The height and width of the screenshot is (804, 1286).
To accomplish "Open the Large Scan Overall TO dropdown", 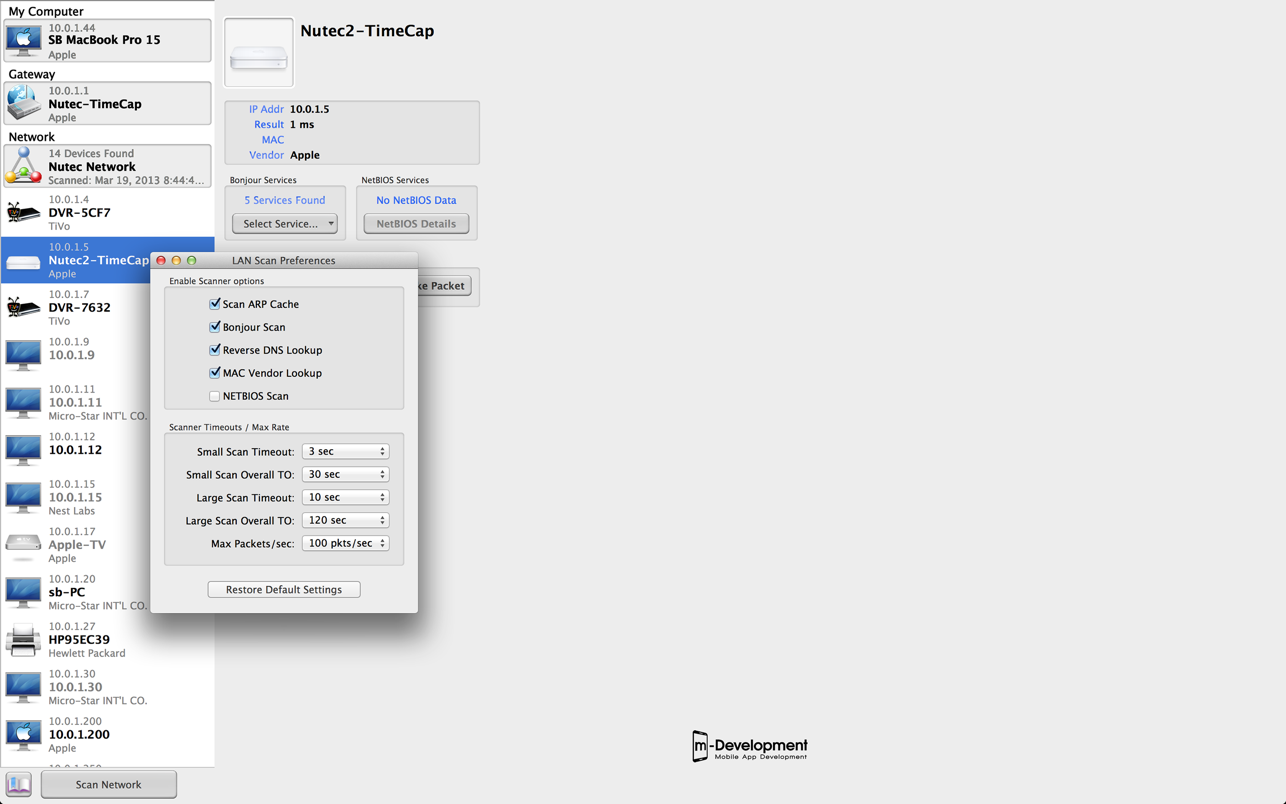I will click(x=345, y=521).
